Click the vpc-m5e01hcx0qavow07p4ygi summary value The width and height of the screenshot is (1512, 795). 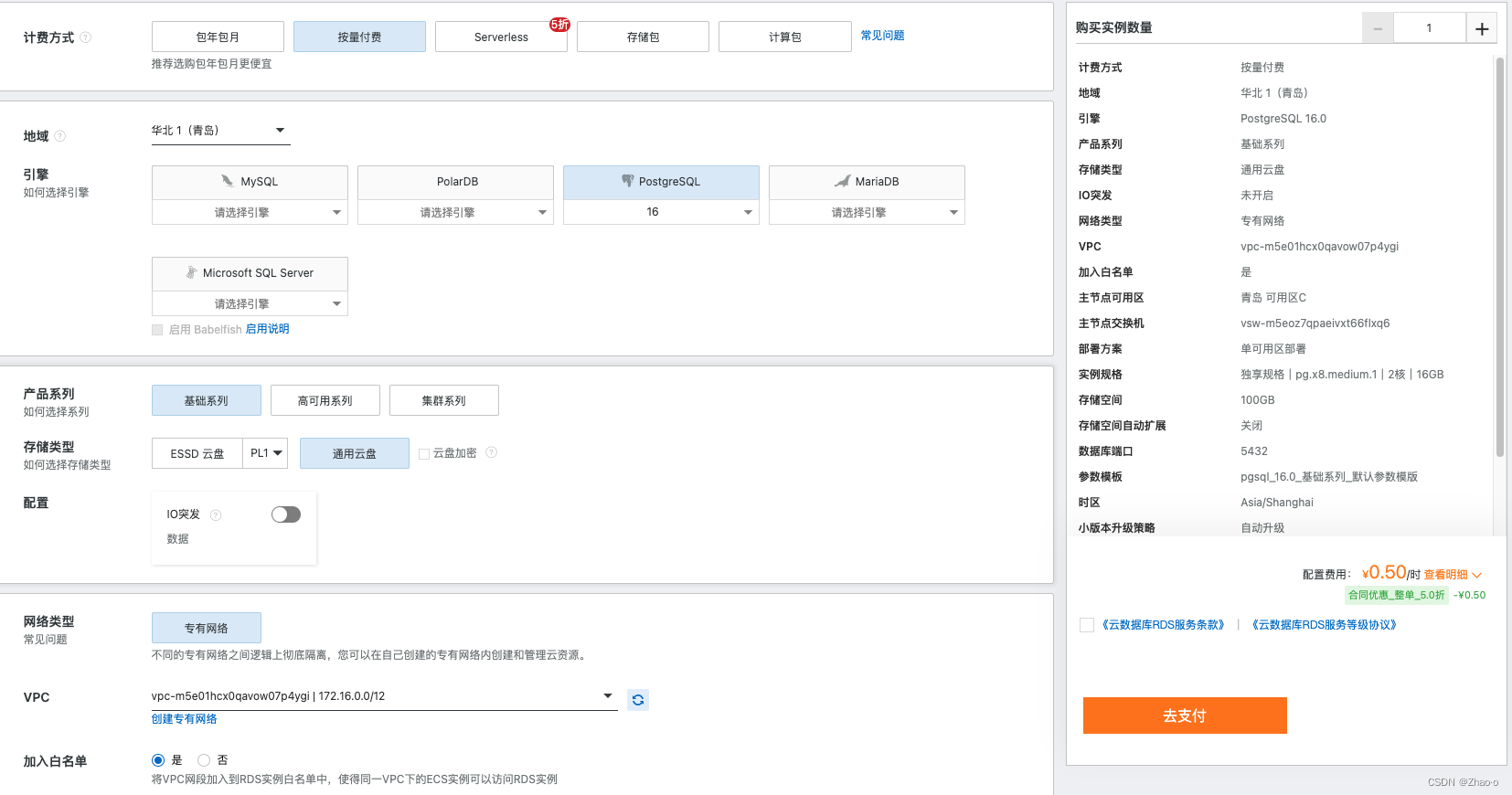click(1319, 247)
